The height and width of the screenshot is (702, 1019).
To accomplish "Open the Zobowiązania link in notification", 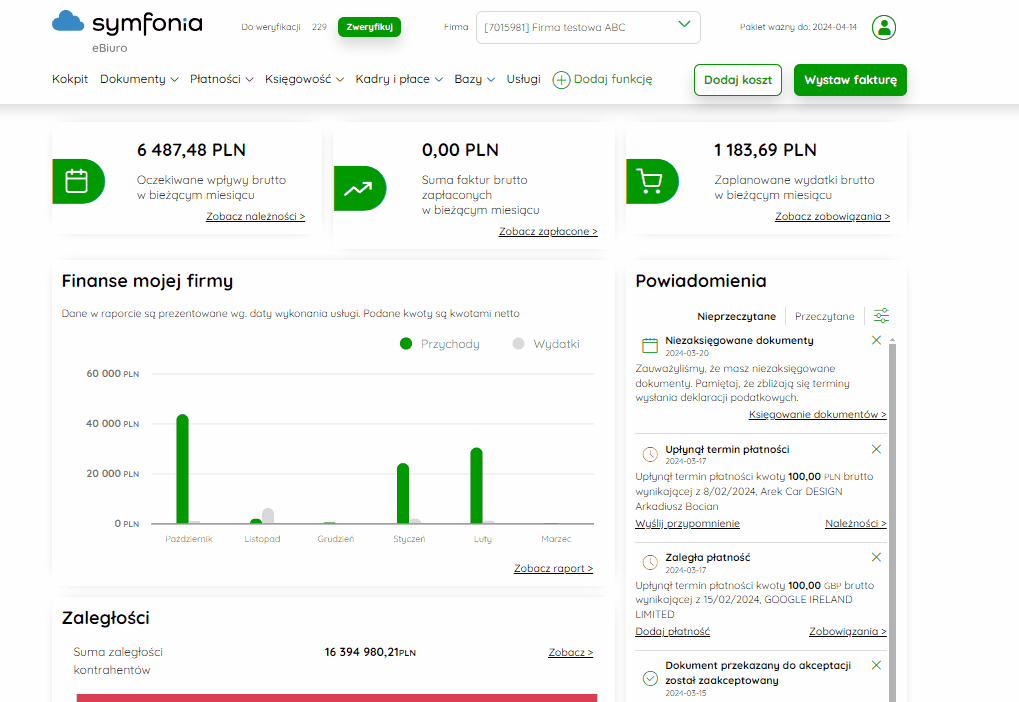I will click(x=847, y=631).
